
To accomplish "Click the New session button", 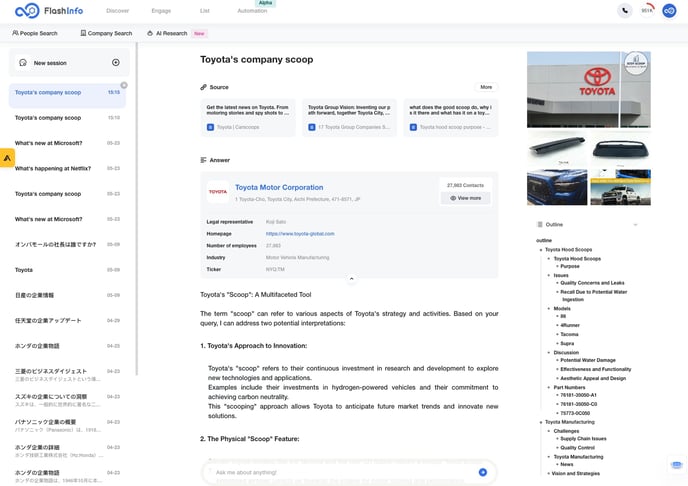I will (69, 63).
